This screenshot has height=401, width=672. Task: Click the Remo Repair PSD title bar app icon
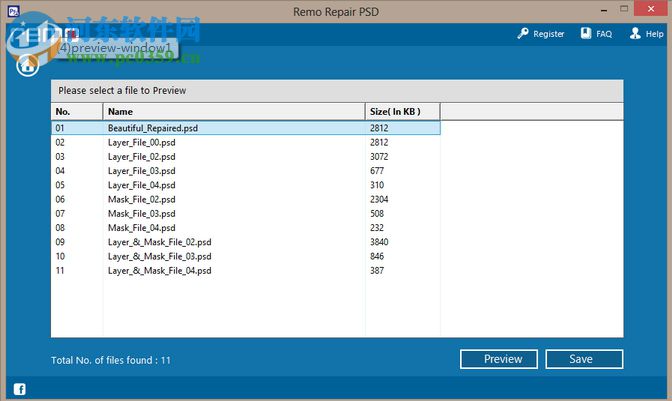[x=13, y=11]
